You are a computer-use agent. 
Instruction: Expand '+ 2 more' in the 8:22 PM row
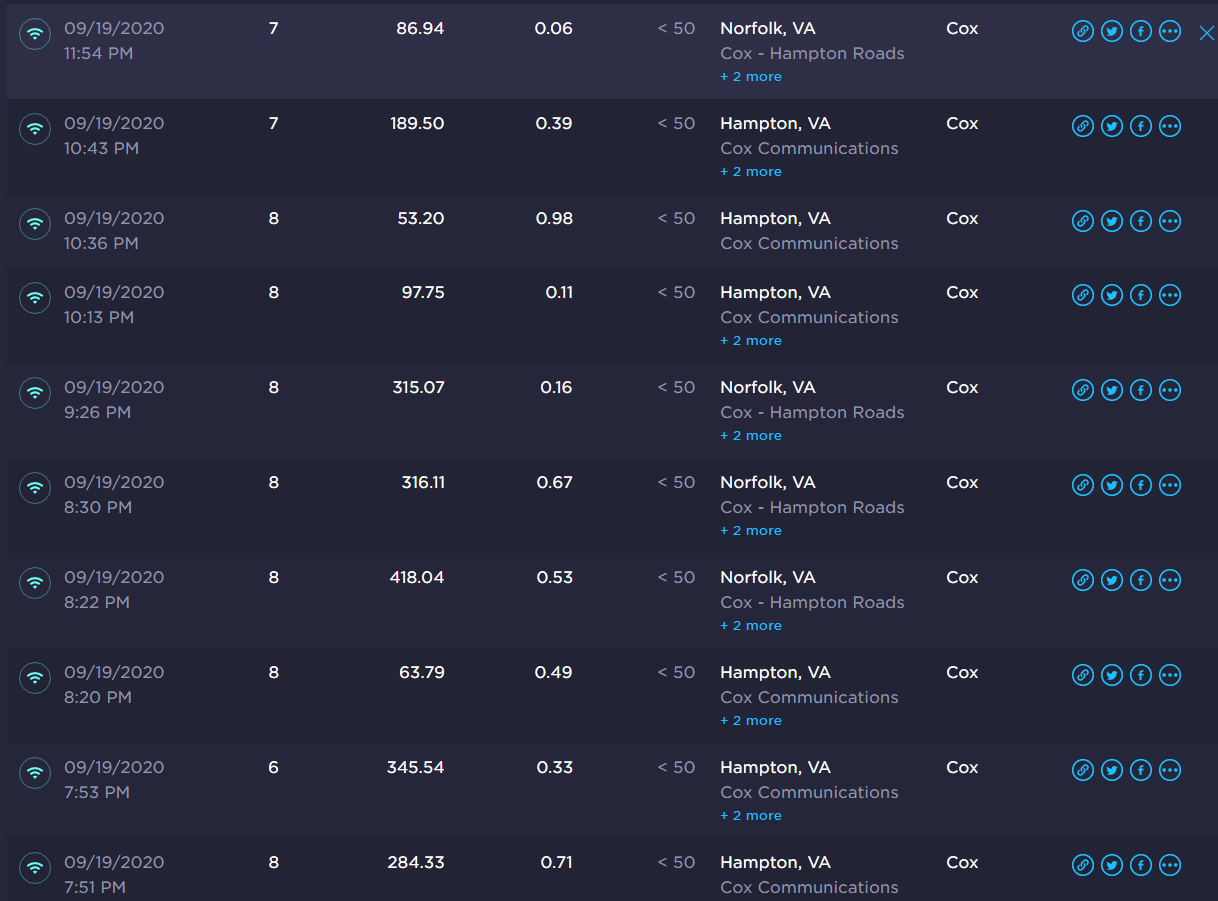pos(751,626)
